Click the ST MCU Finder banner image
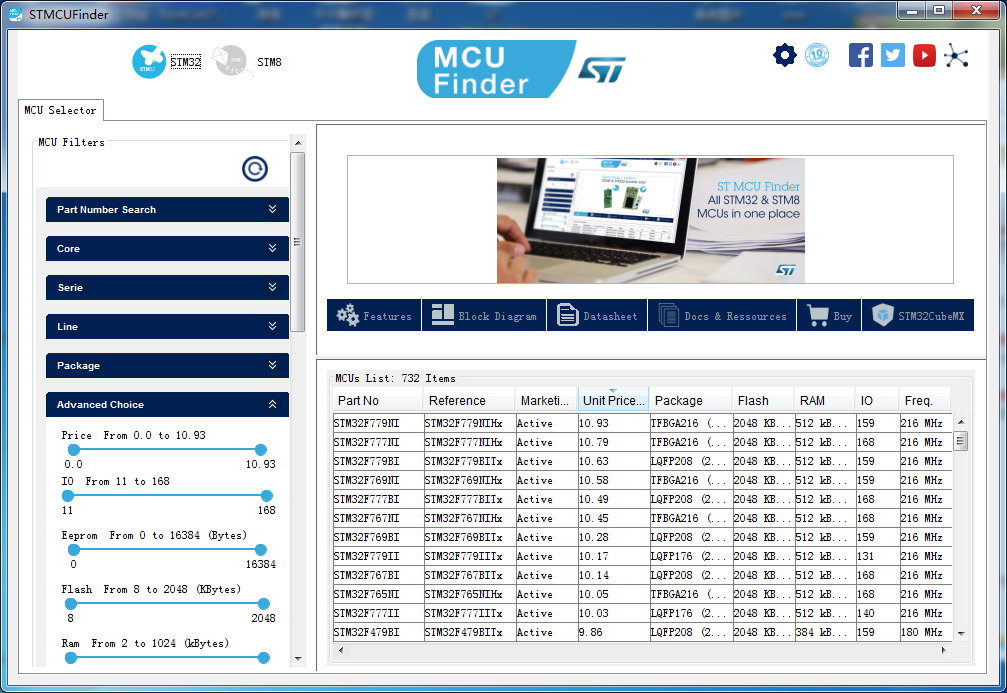Screen dimensions: 1007x693 tap(651, 220)
